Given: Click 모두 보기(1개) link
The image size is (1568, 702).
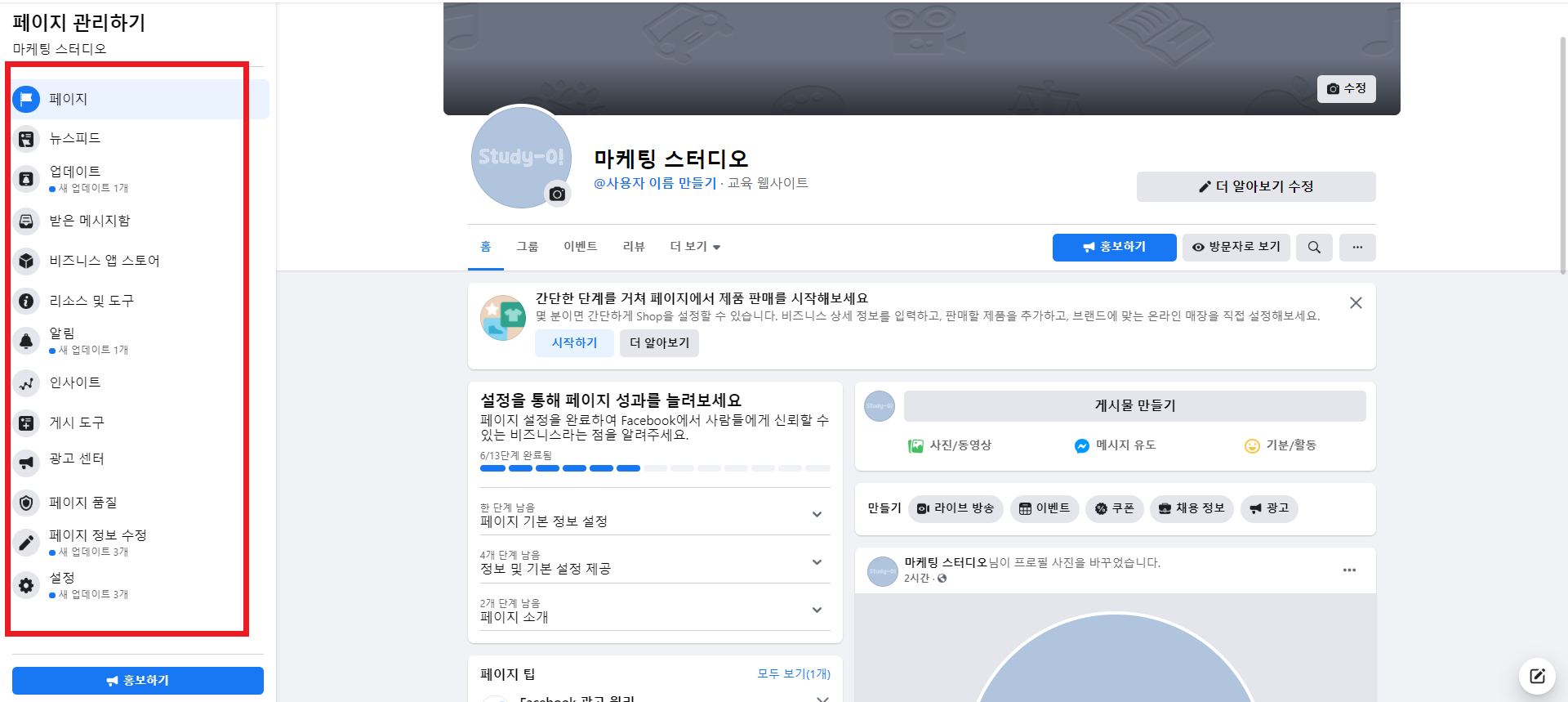Looking at the screenshot, I should point(794,674).
